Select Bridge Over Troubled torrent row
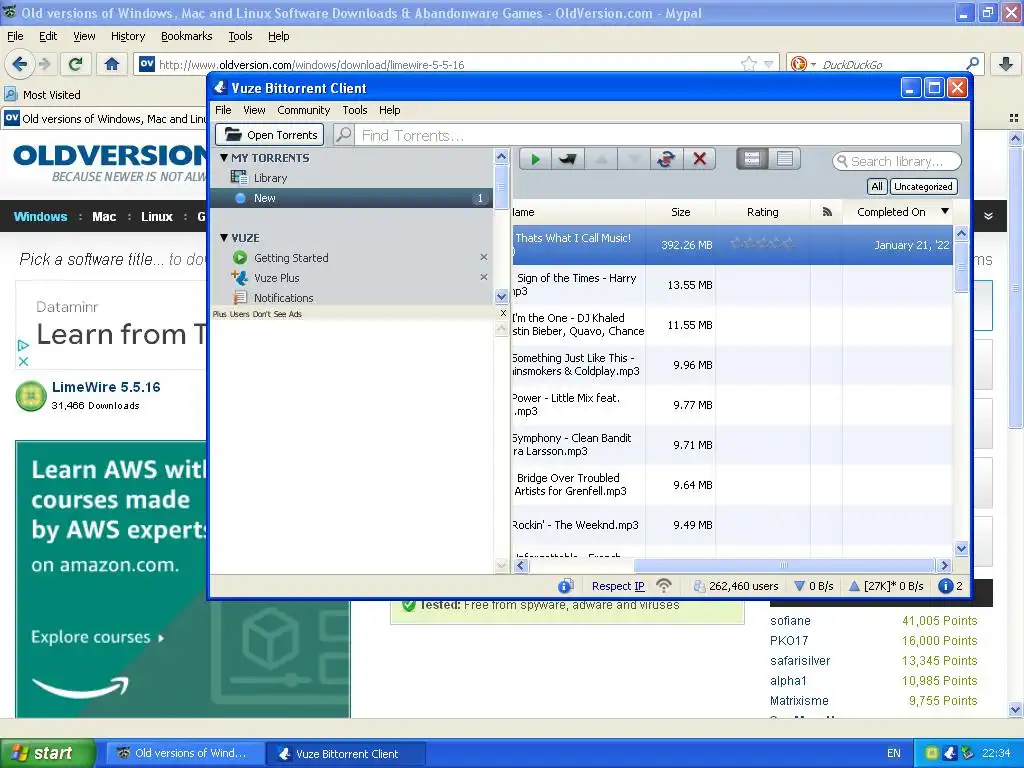Image resolution: width=1024 pixels, height=768 pixels. click(731, 485)
